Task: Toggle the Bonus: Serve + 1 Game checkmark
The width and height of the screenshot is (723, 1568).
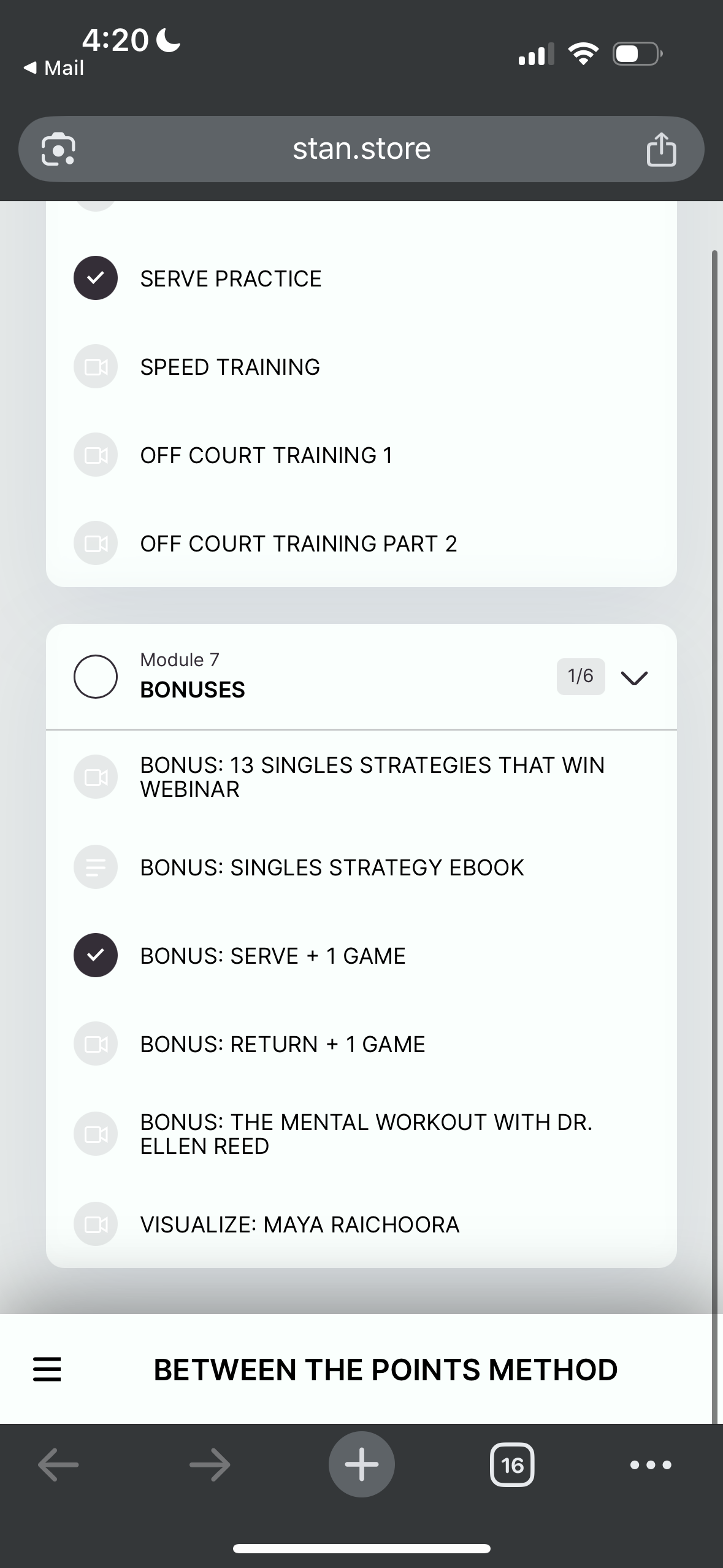Action: tap(96, 955)
